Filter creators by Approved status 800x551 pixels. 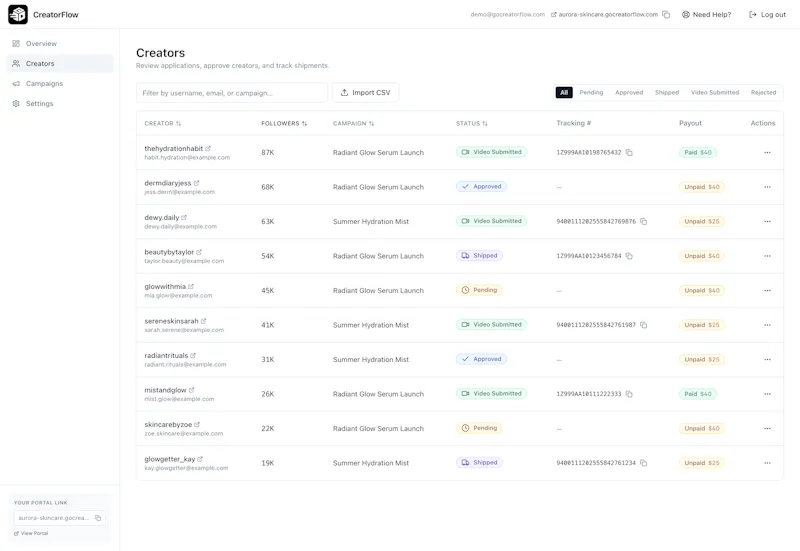[x=629, y=92]
